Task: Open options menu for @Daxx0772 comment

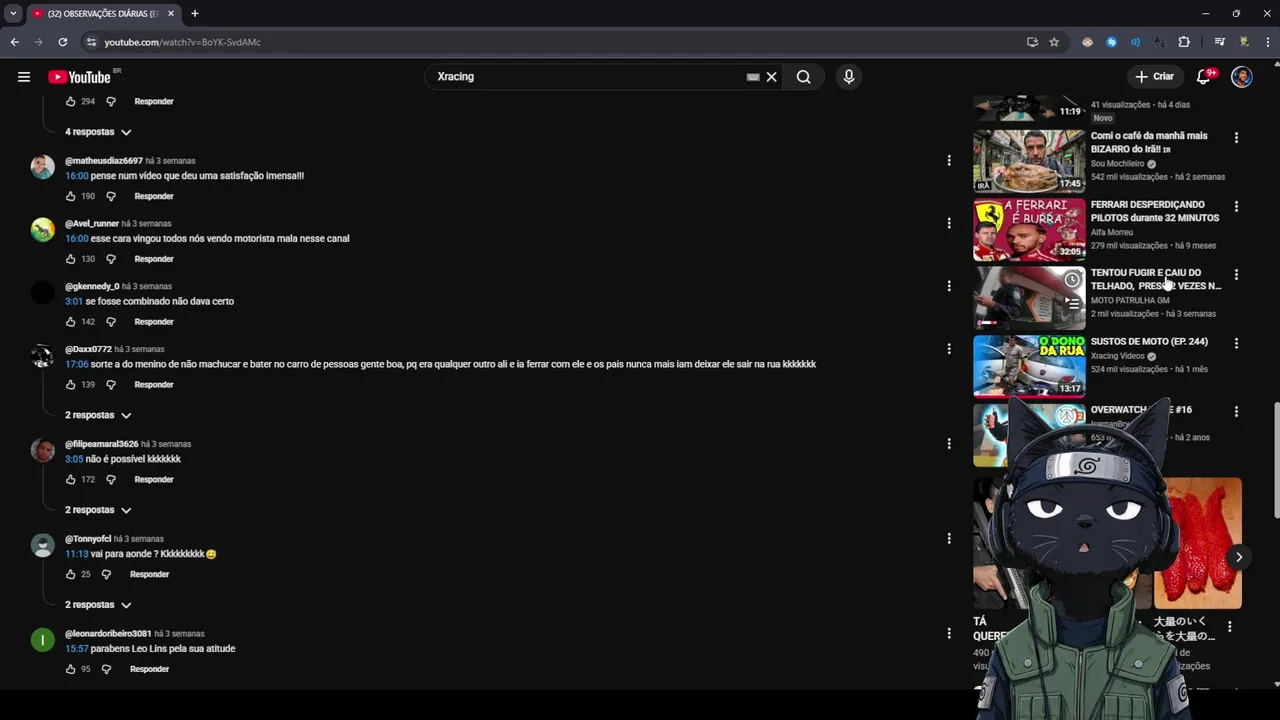Action: [949, 350]
